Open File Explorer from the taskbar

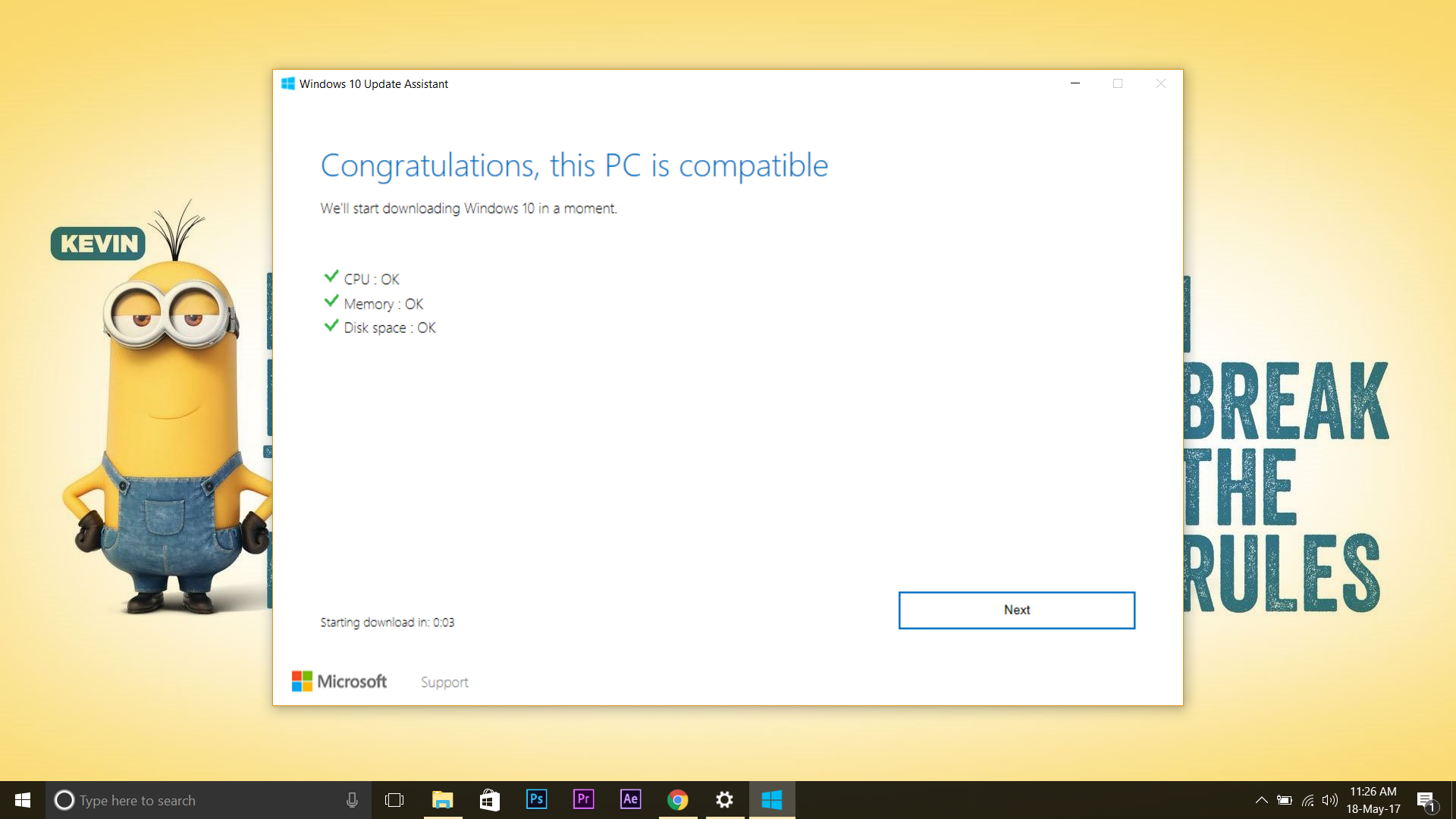point(443,800)
